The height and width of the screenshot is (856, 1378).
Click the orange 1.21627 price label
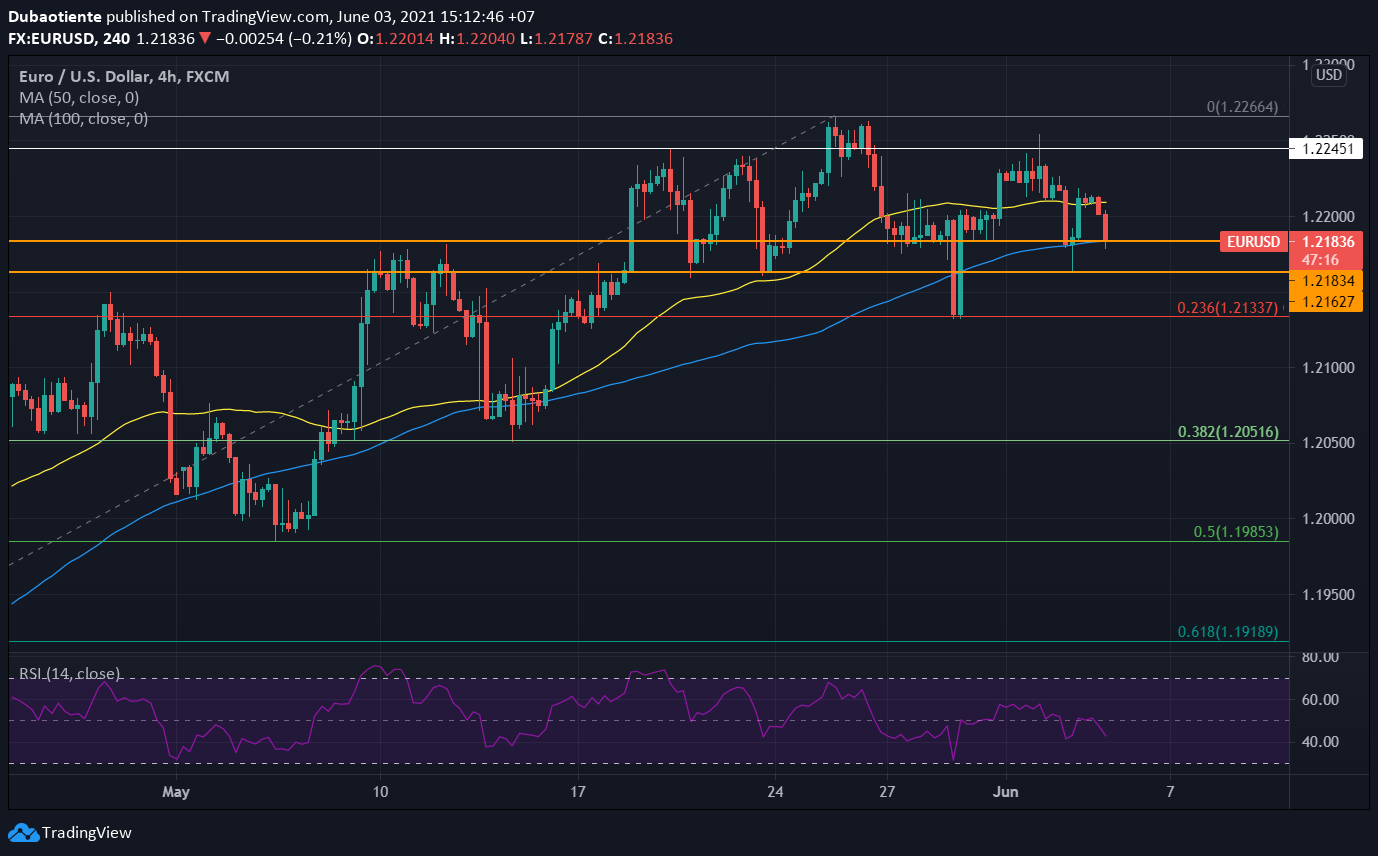click(x=1327, y=301)
